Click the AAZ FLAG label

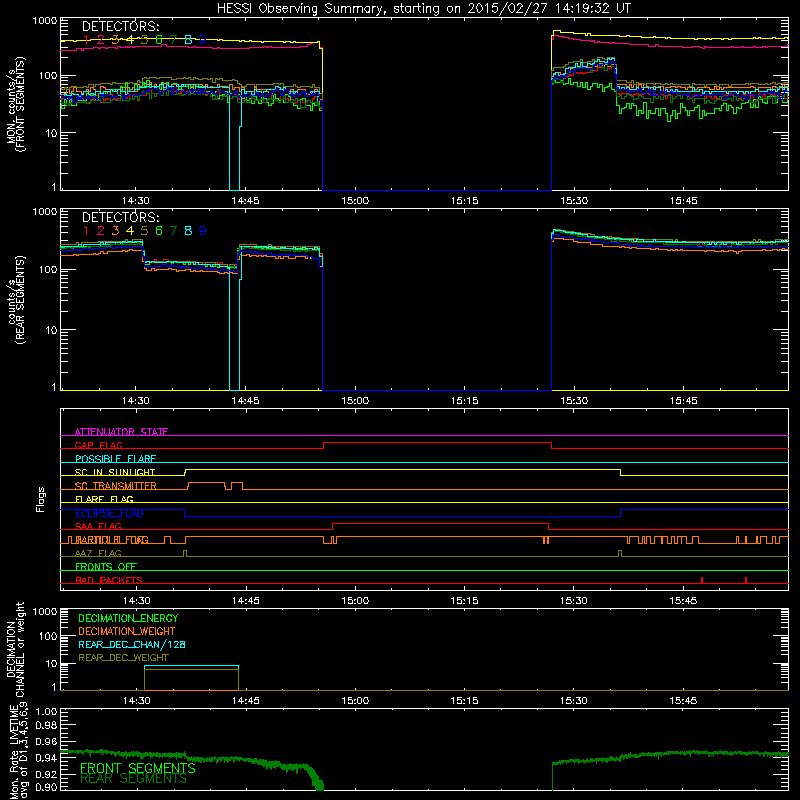click(x=98, y=553)
